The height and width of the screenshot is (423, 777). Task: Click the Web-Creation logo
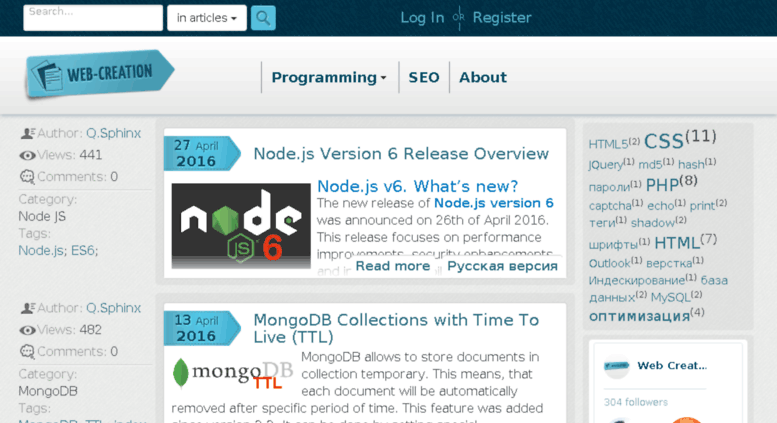coord(100,74)
